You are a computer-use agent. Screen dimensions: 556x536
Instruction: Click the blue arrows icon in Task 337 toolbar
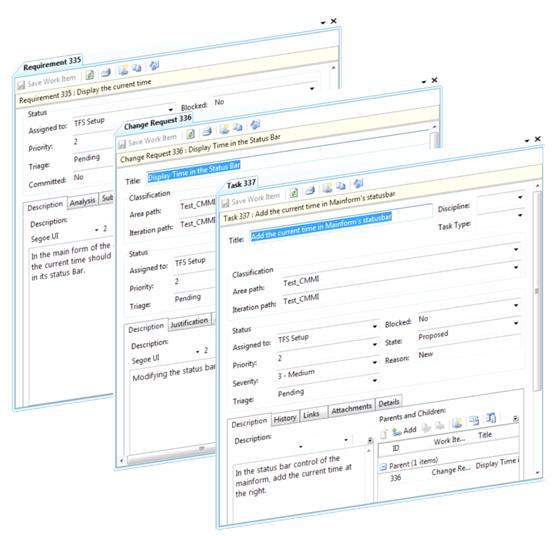(x=358, y=183)
